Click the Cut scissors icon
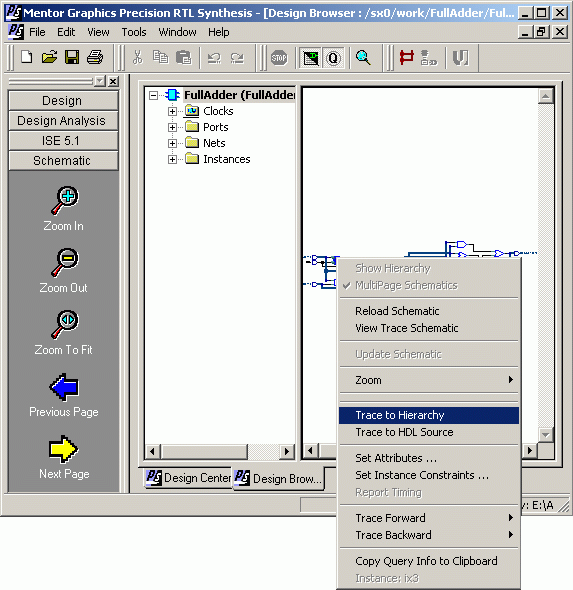573x590 pixels. click(138, 58)
